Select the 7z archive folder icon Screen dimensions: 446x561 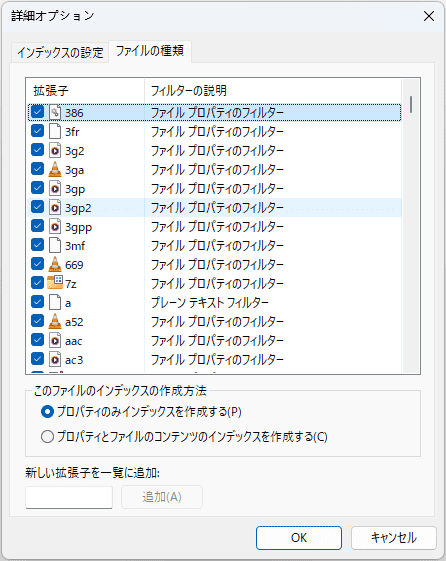pyautogui.click(x=55, y=283)
